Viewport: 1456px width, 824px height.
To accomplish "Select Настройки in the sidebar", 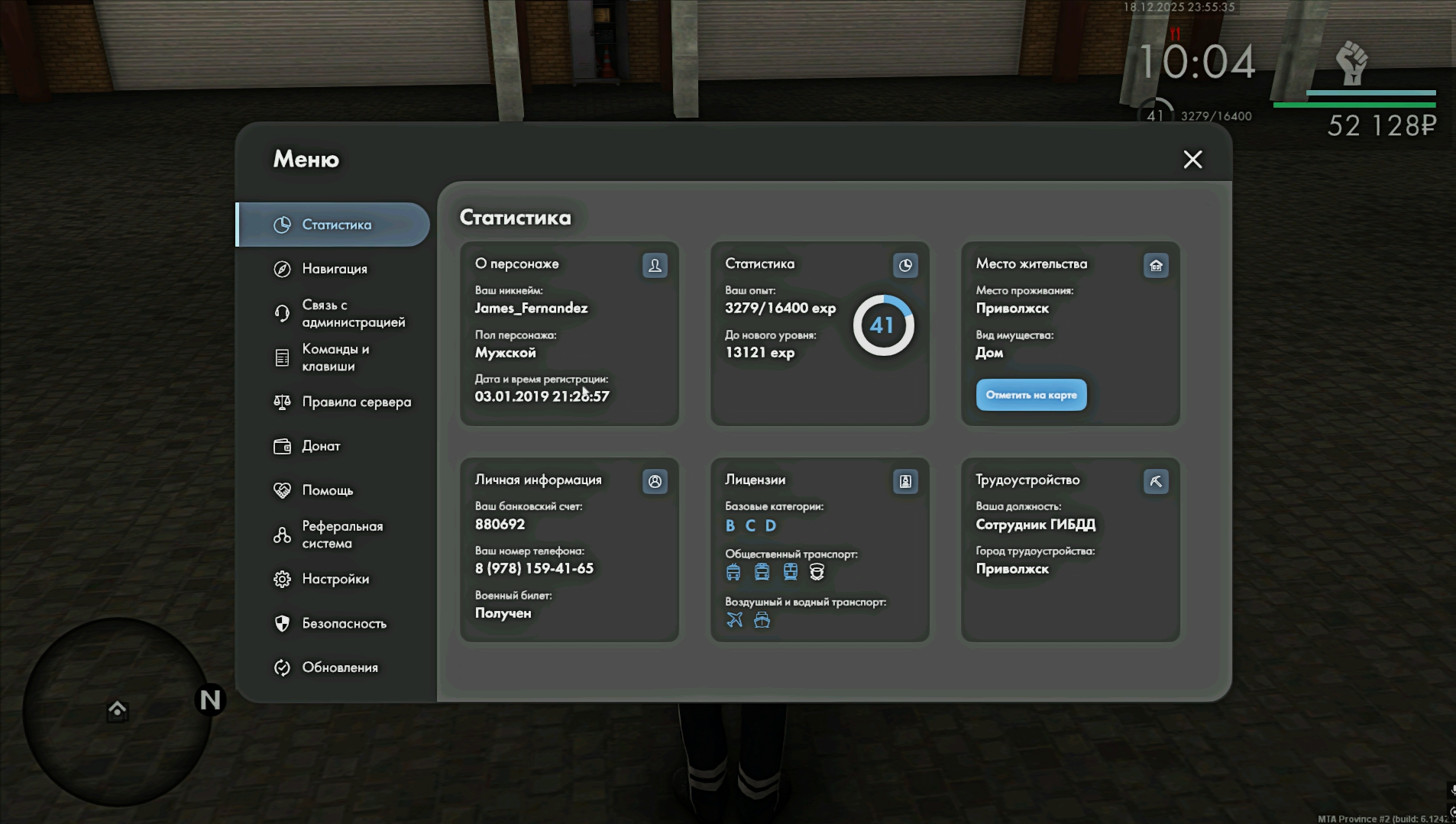I will point(335,579).
